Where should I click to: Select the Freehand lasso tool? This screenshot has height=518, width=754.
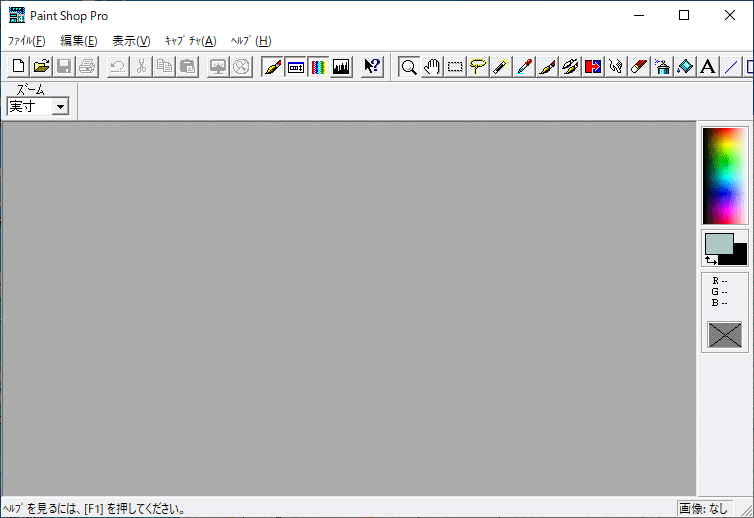click(478, 66)
